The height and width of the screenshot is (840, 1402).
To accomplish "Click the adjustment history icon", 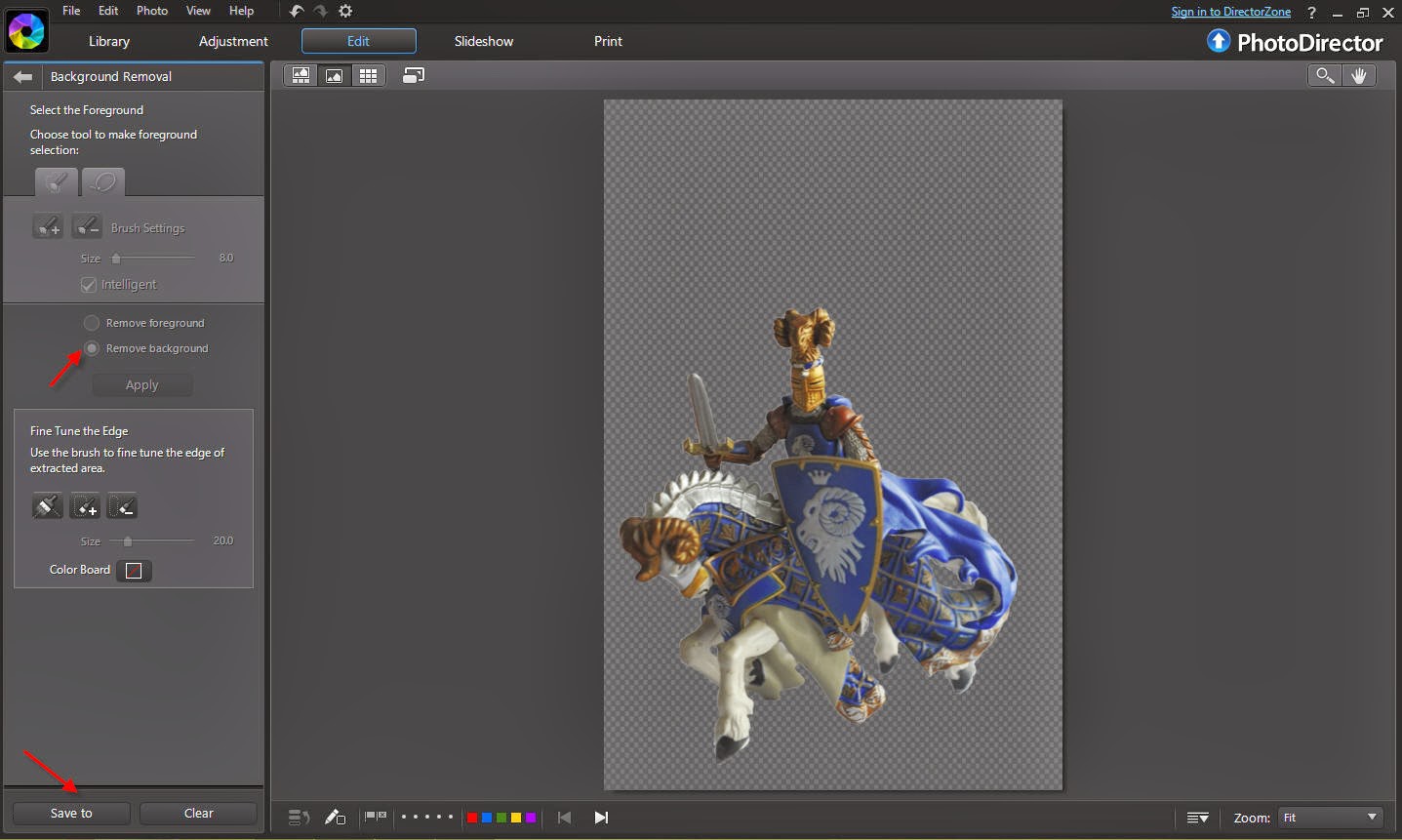I will [299, 818].
